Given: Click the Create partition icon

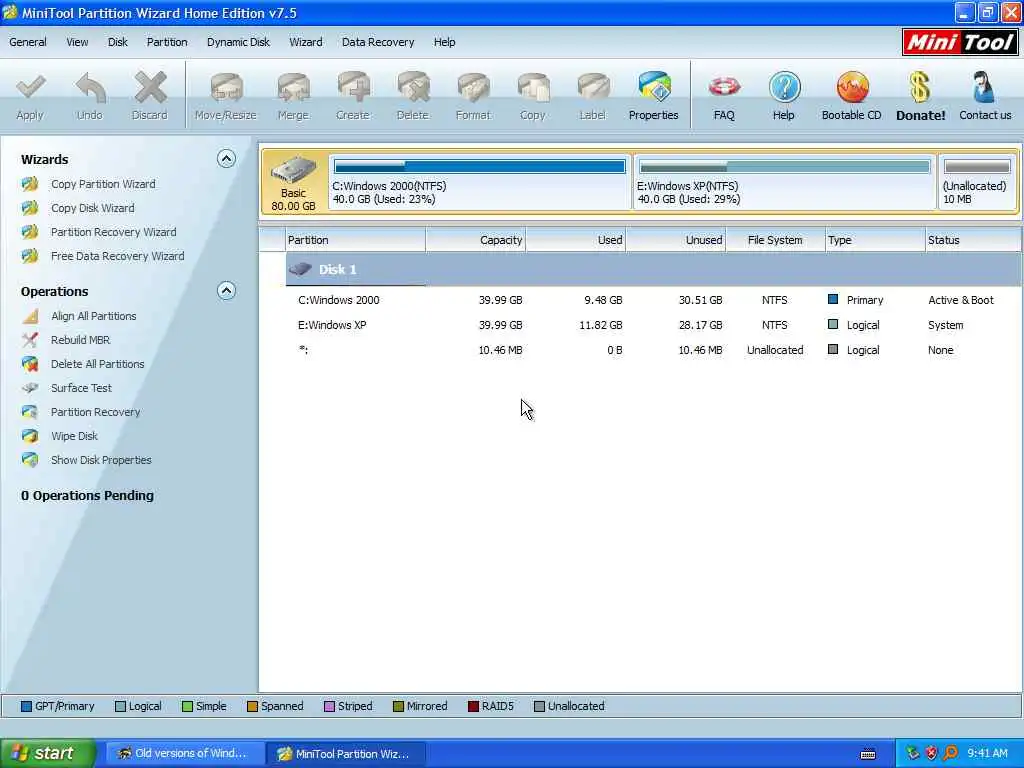Looking at the screenshot, I should point(353,87).
